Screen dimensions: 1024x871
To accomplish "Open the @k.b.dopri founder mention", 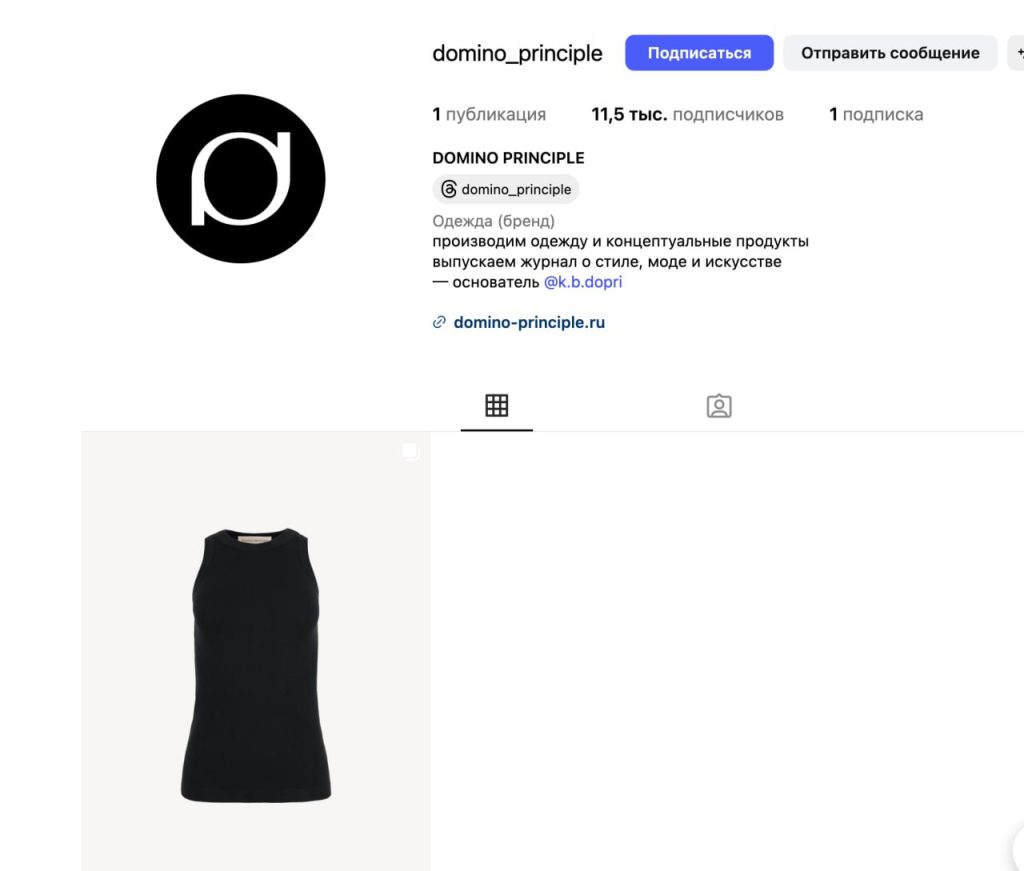I will (583, 282).
